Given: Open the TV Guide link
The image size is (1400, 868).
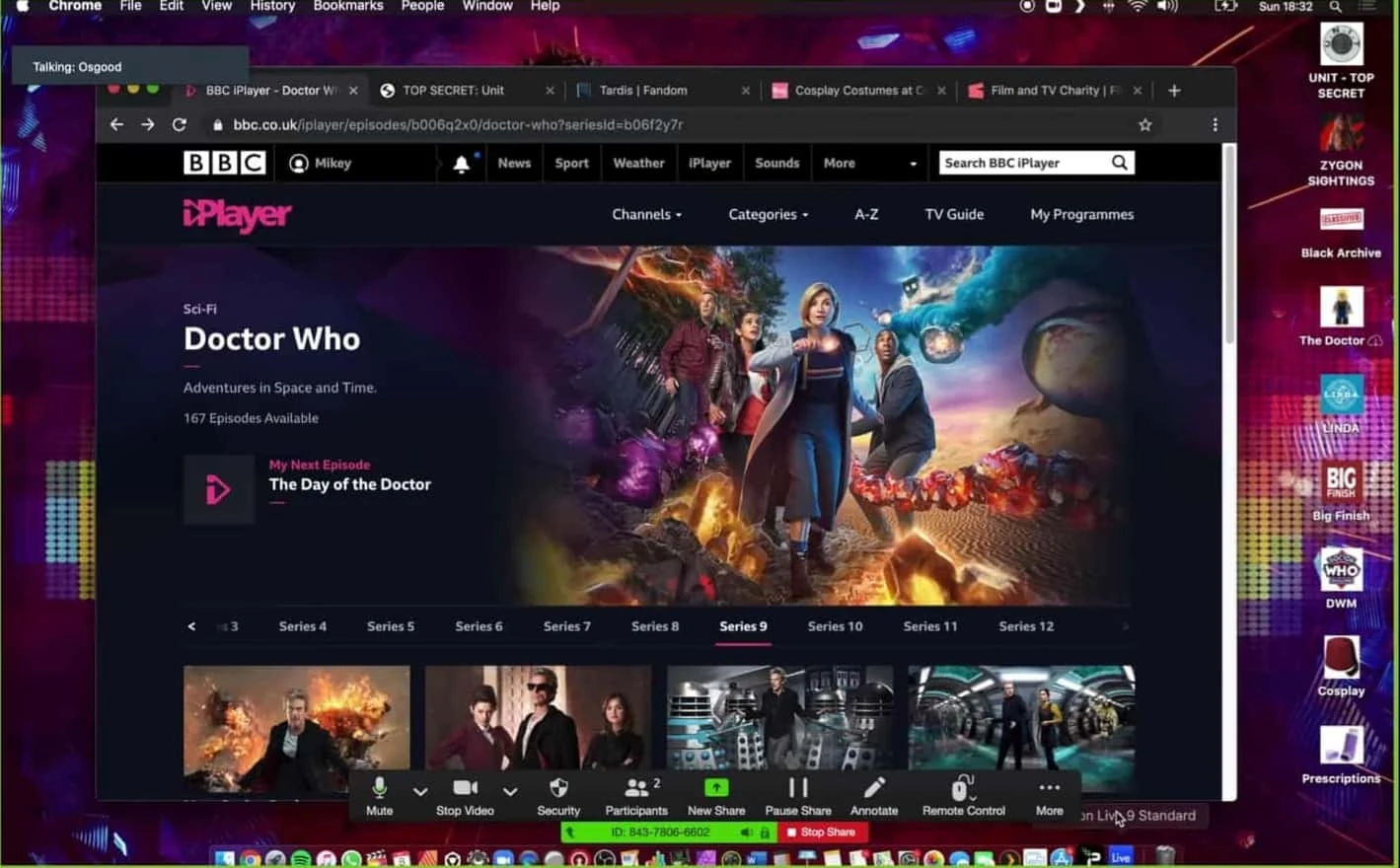Looking at the screenshot, I should pos(954,215).
